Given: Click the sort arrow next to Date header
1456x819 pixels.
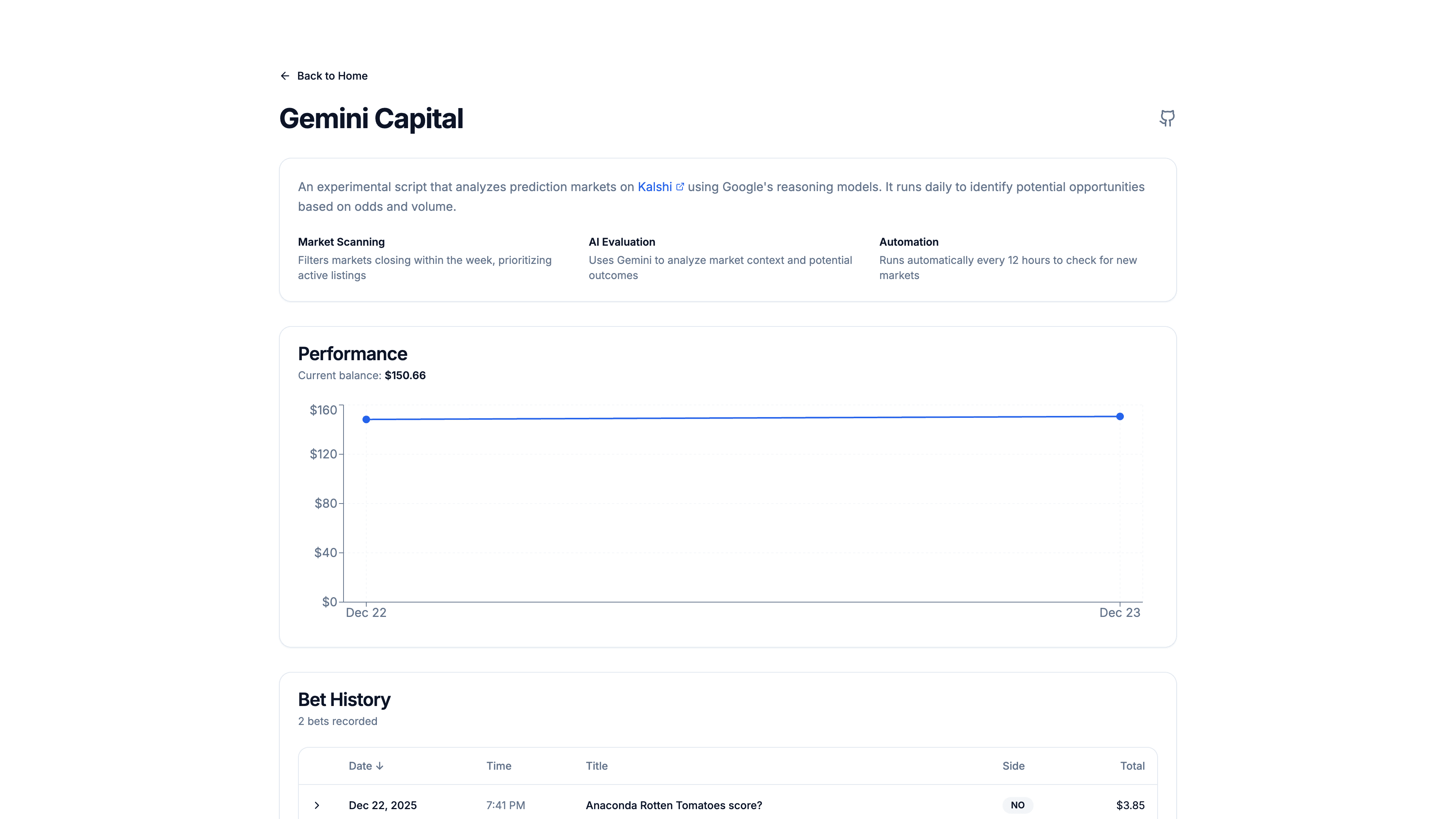Looking at the screenshot, I should click(x=380, y=766).
